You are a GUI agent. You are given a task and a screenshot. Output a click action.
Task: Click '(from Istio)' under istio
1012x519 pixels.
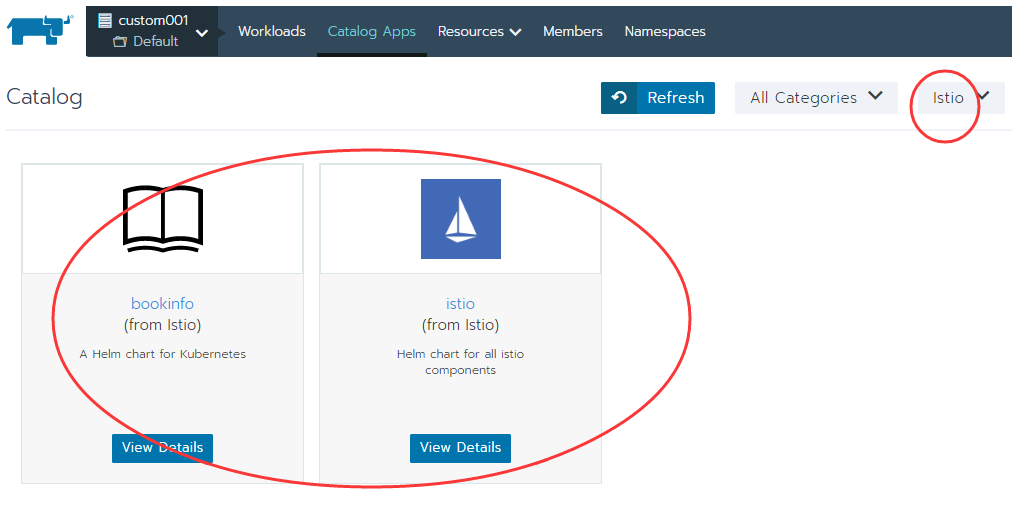[x=460, y=325]
